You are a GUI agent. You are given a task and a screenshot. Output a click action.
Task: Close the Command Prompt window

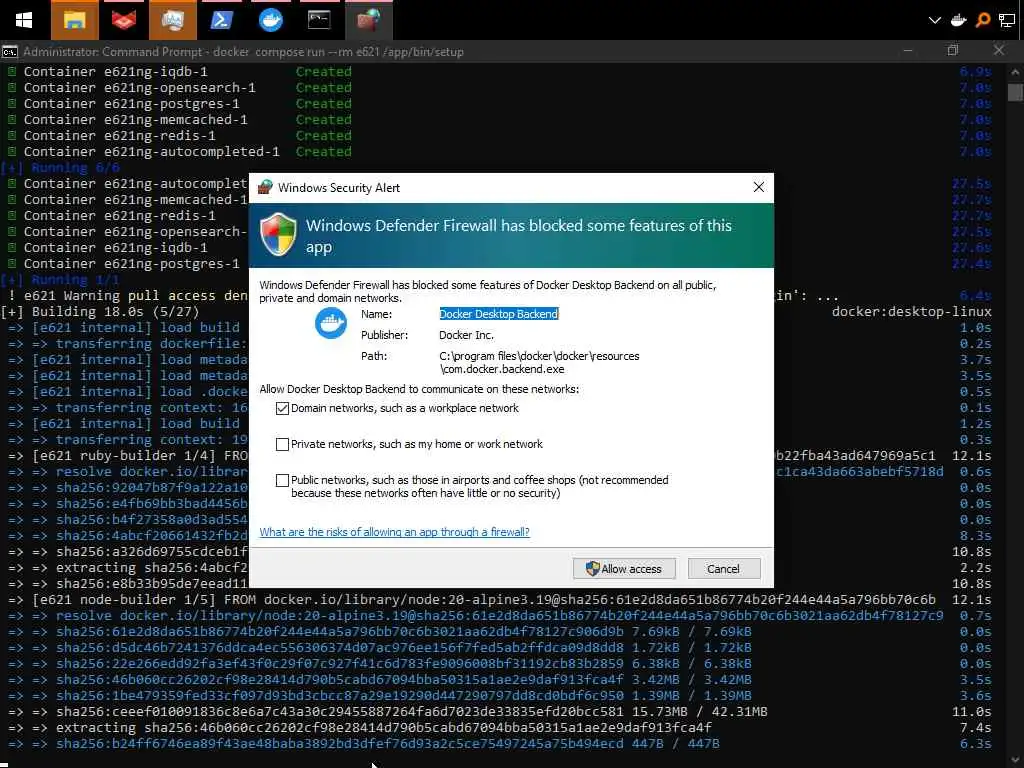[999, 51]
